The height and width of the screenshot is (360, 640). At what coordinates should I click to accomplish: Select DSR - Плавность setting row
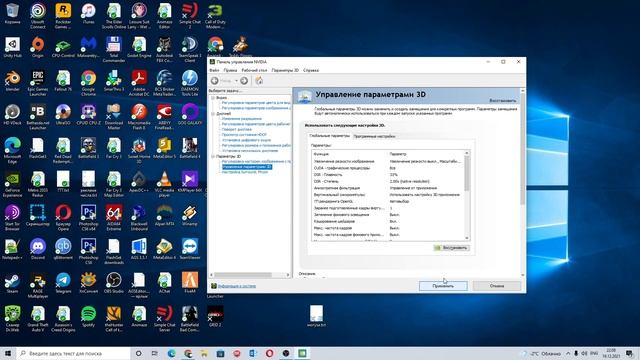click(x=388, y=175)
